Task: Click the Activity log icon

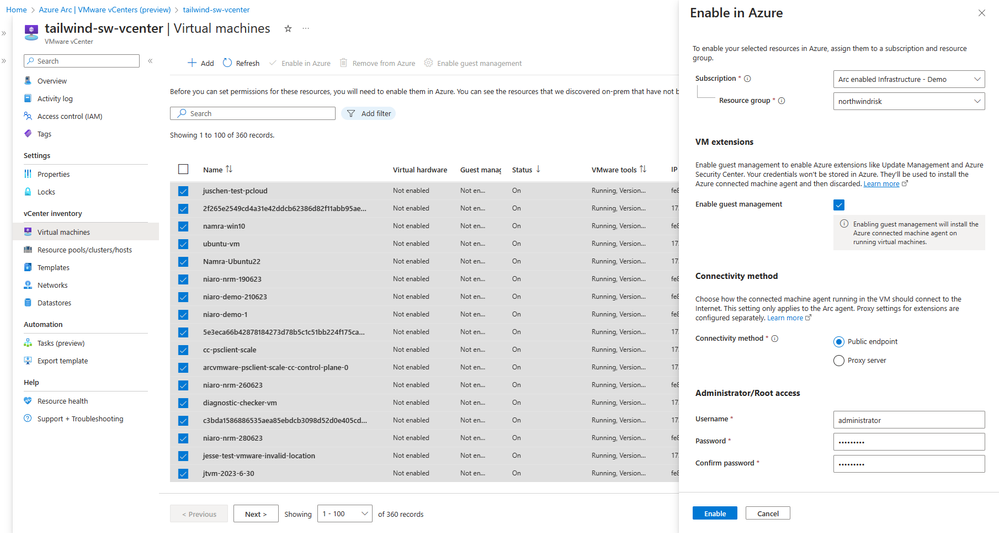Action: point(27,99)
